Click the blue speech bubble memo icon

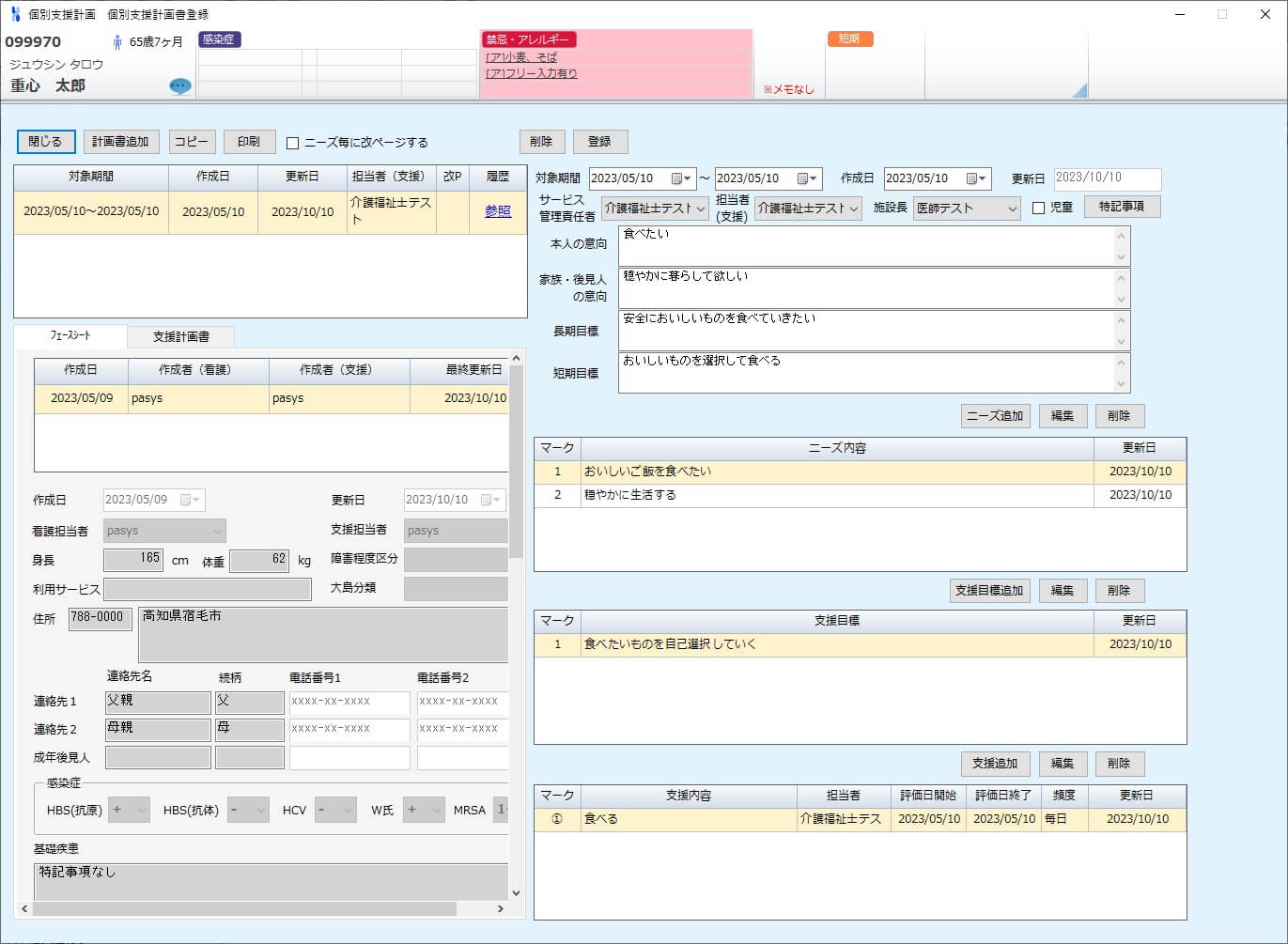(179, 86)
